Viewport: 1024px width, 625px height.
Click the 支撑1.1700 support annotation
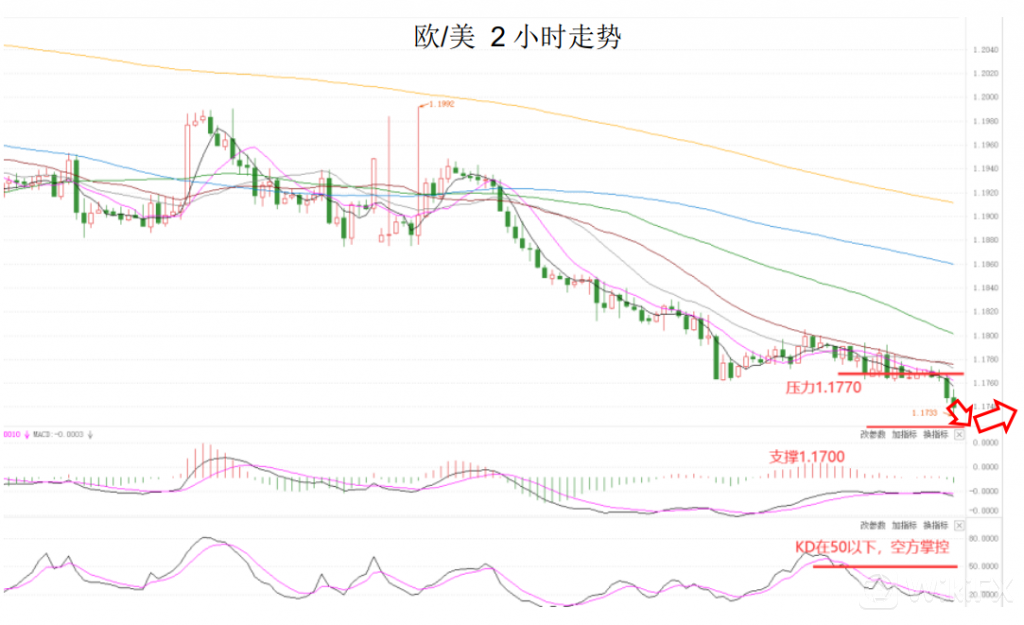[x=806, y=456]
